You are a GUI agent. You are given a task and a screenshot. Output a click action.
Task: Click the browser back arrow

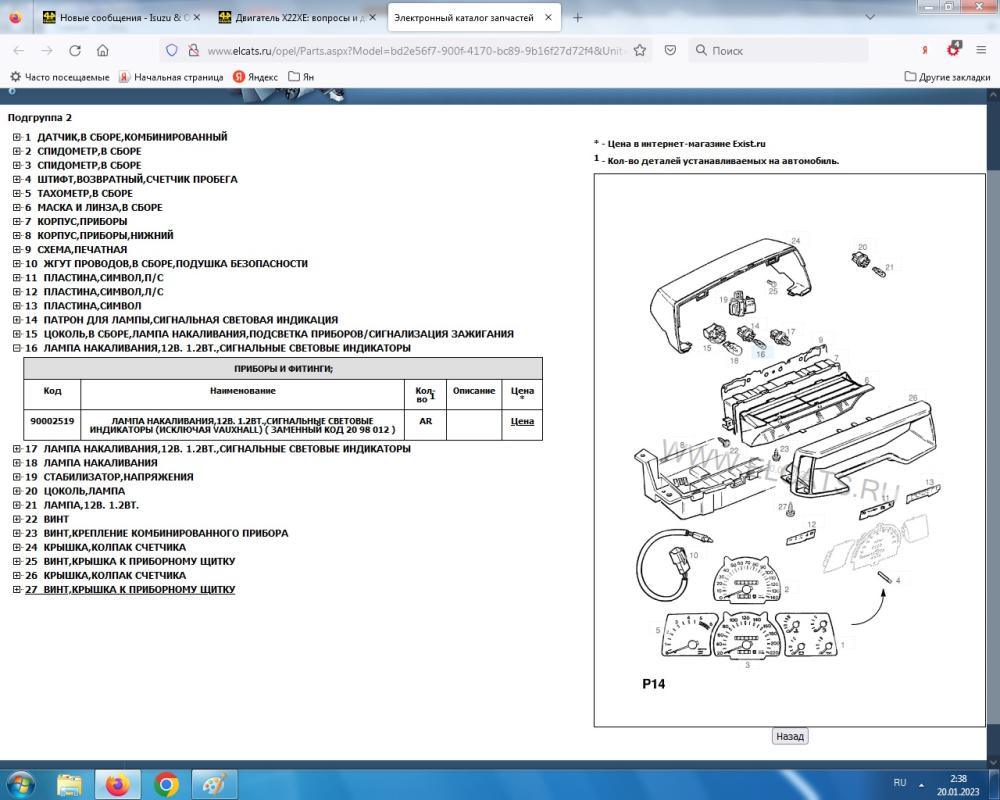[x=18, y=50]
